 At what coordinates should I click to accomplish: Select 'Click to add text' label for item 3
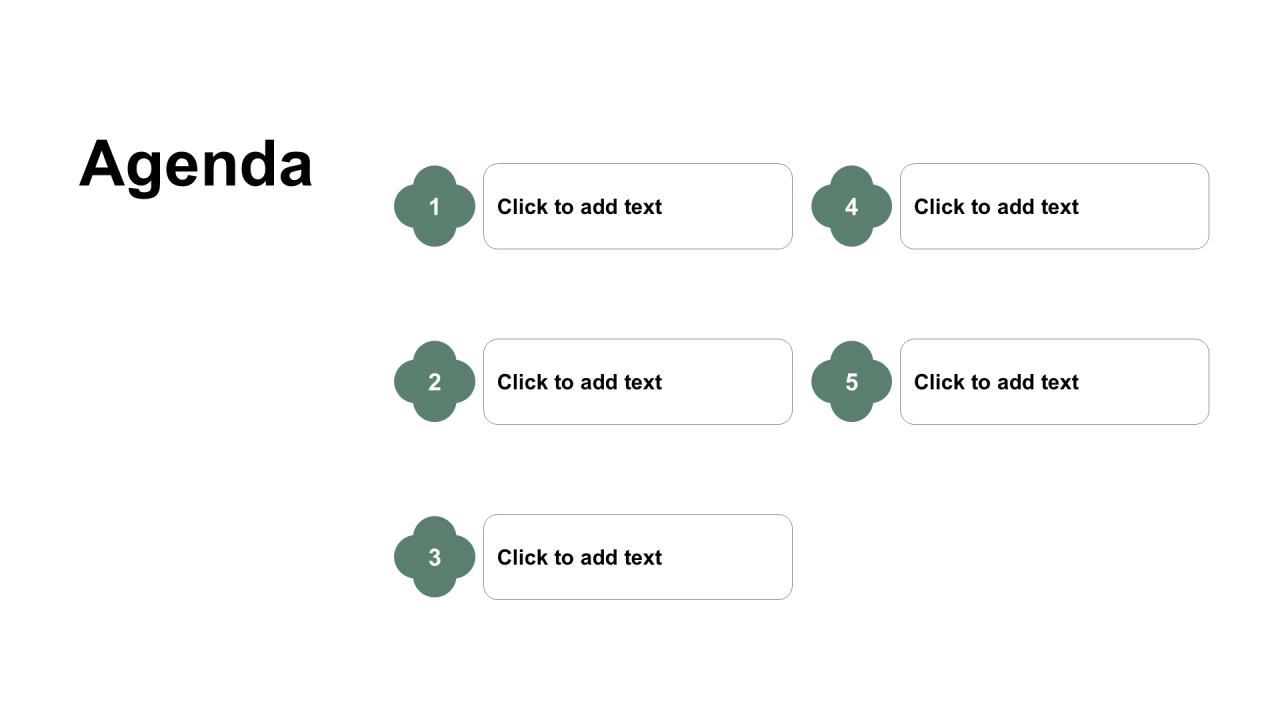[x=579, y=558]
